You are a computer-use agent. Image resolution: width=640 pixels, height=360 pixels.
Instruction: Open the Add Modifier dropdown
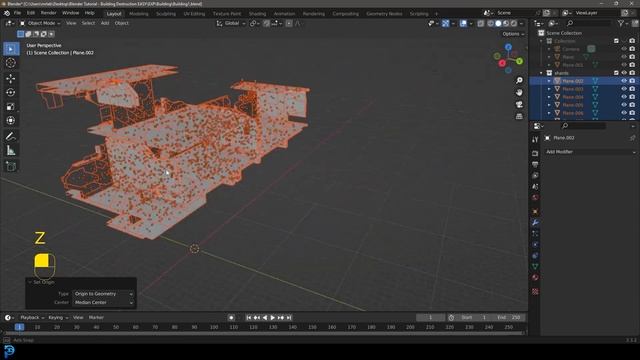click(x=590, y=152)
